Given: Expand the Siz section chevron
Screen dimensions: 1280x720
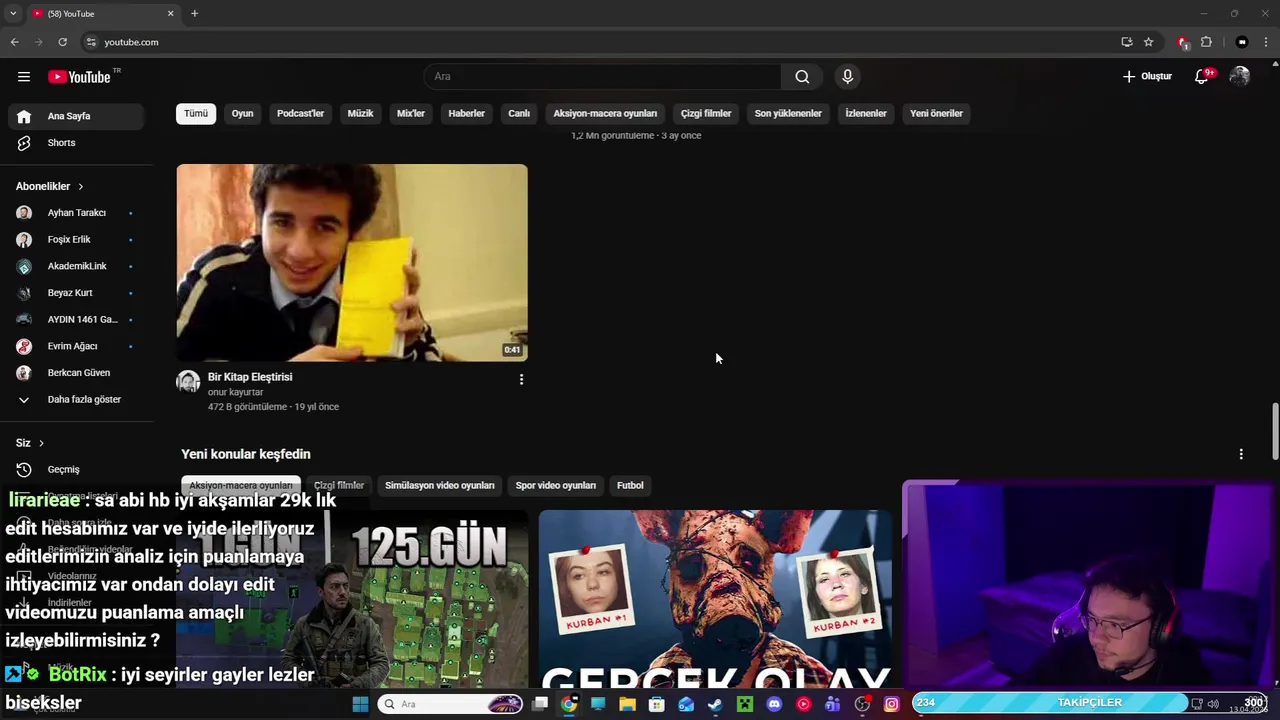Looking at the screenshot, I should (41, 443).
